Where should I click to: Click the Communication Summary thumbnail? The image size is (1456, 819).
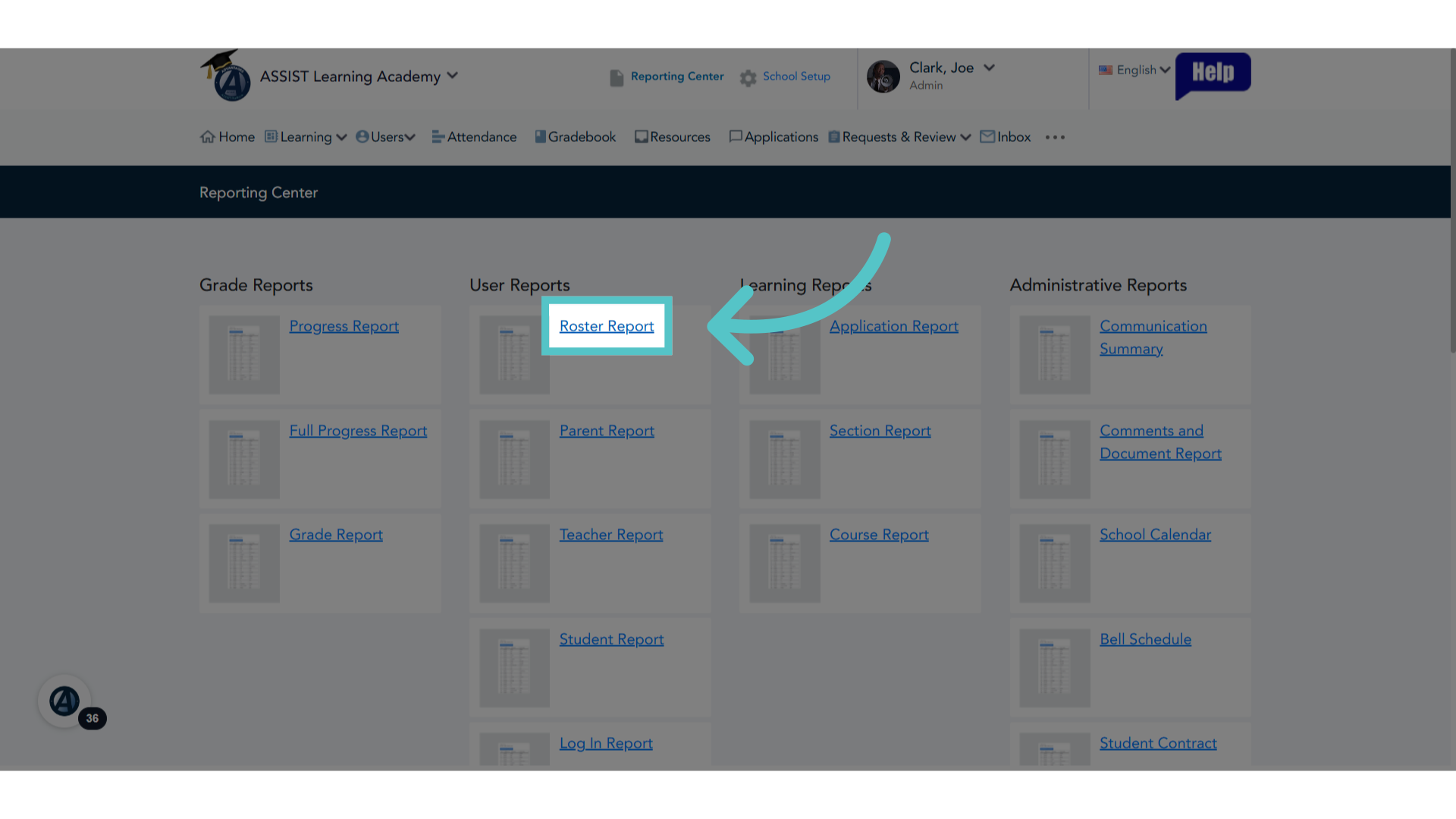[1055, 355]
